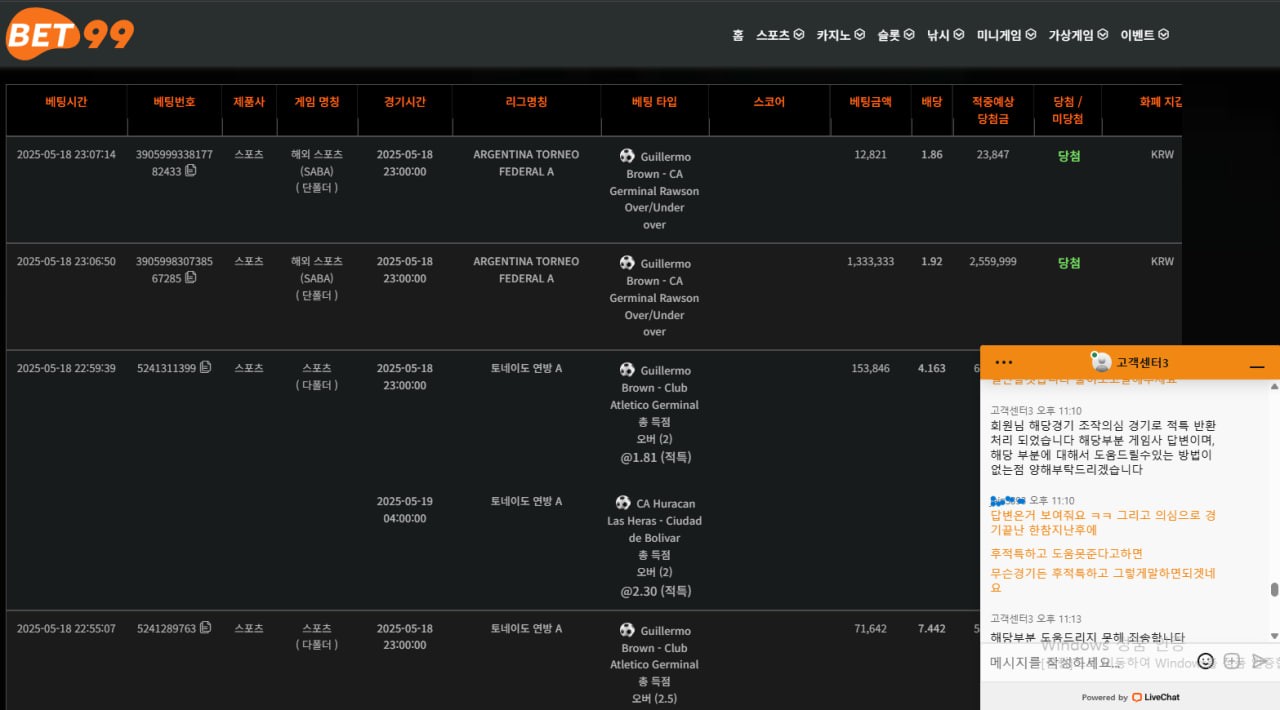
Task: Click the attach file icon in chat
Action: [x=1232, y=661]
